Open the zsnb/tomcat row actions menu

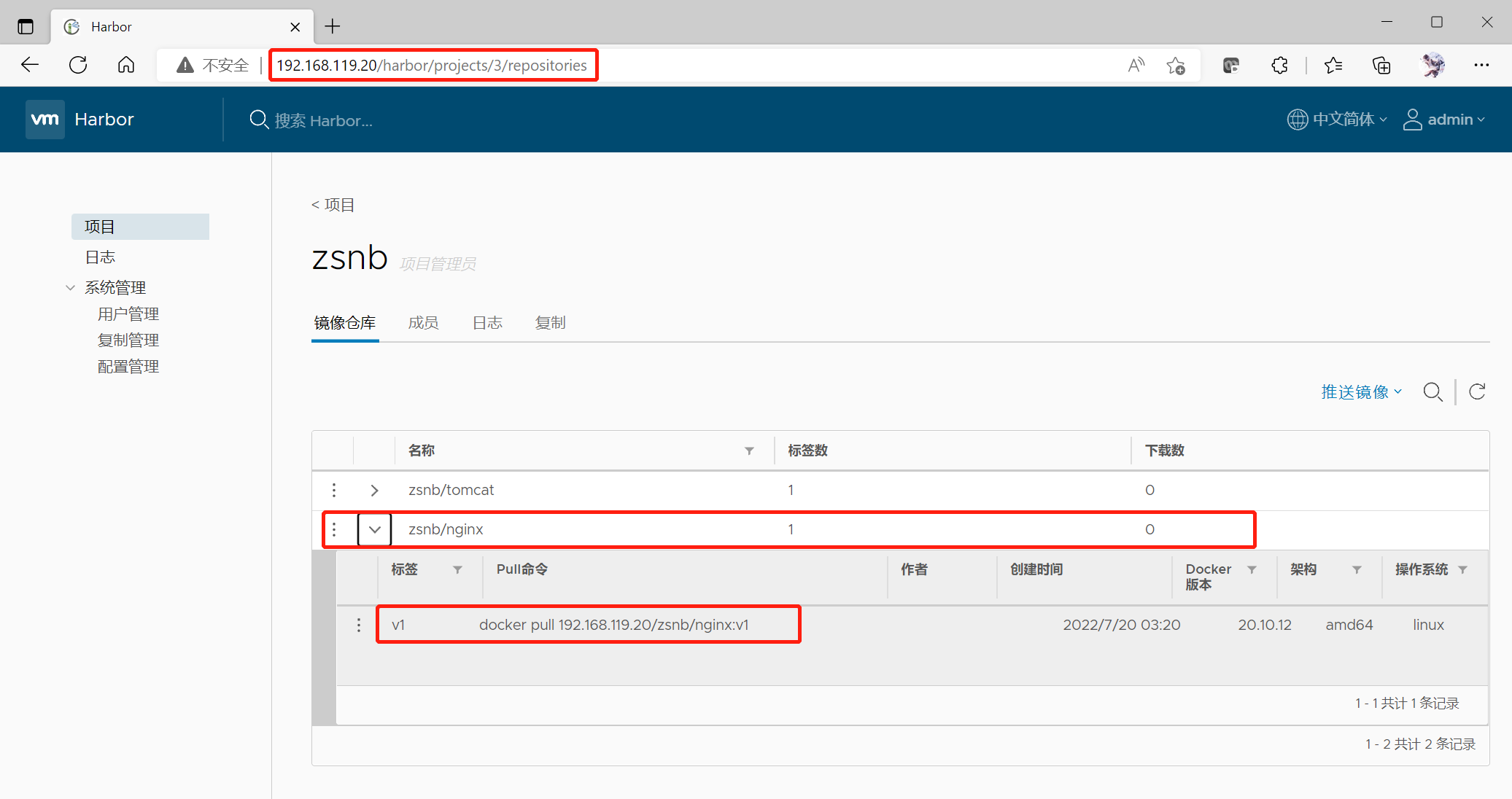coord(334,490)
